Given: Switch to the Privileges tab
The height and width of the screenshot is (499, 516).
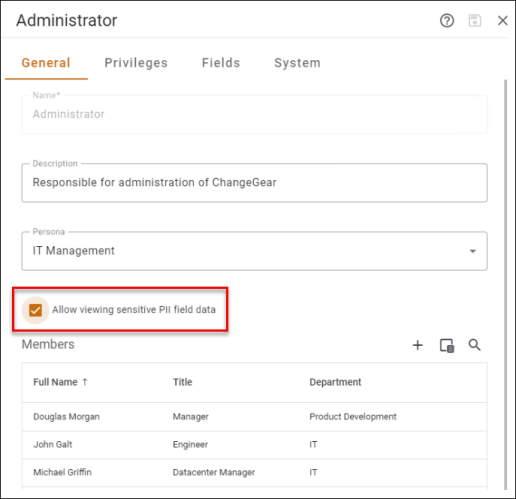Looking at the screenshot, I should coord(136,63).
